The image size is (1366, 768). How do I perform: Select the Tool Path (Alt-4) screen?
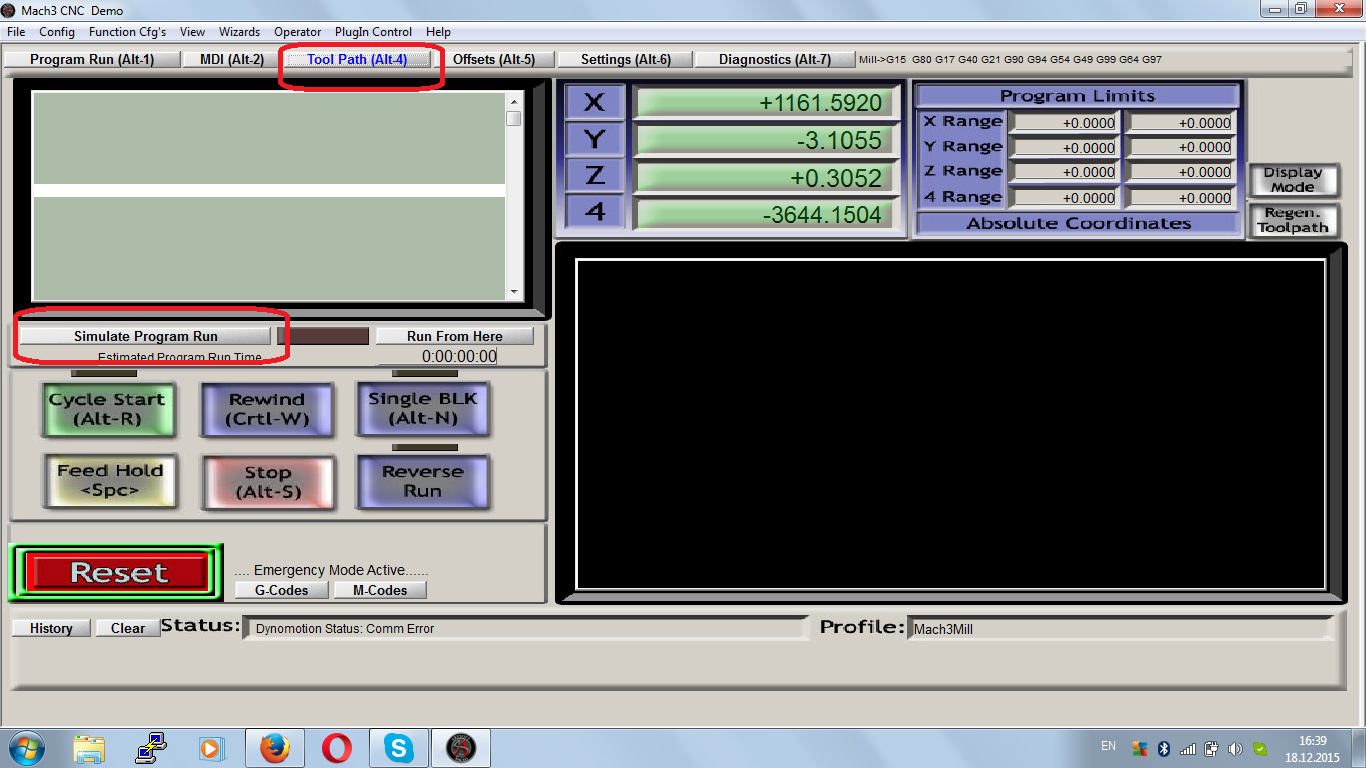coord(357,59)
